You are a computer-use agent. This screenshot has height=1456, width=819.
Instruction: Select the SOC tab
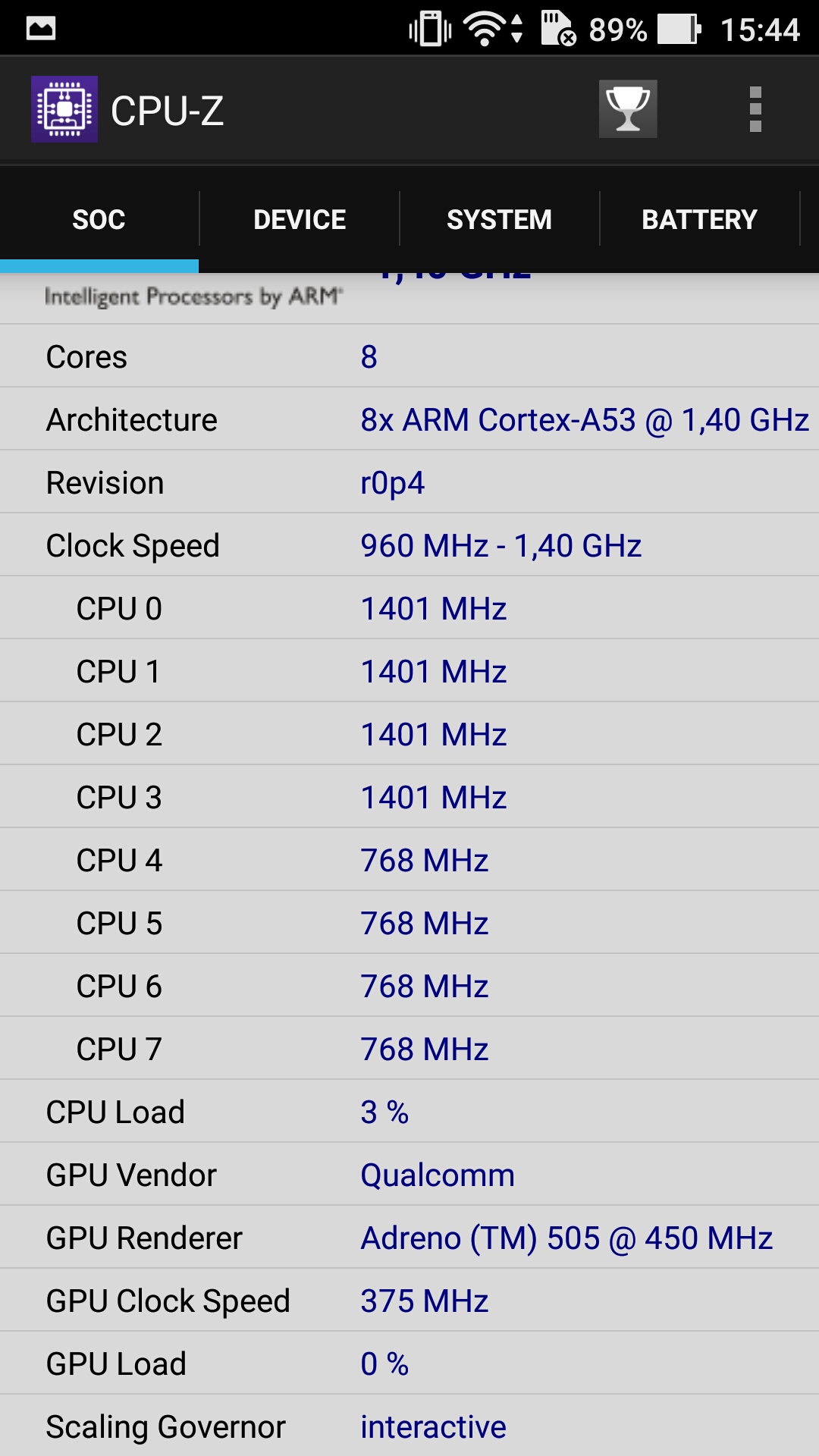click(99, 220)
